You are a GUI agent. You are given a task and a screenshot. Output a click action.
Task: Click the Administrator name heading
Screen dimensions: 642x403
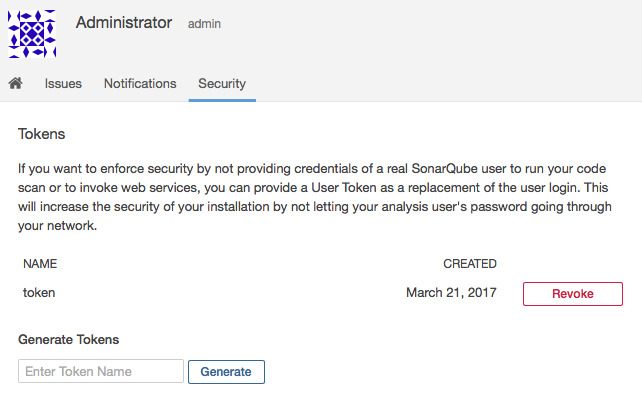(x=124, y=23)
